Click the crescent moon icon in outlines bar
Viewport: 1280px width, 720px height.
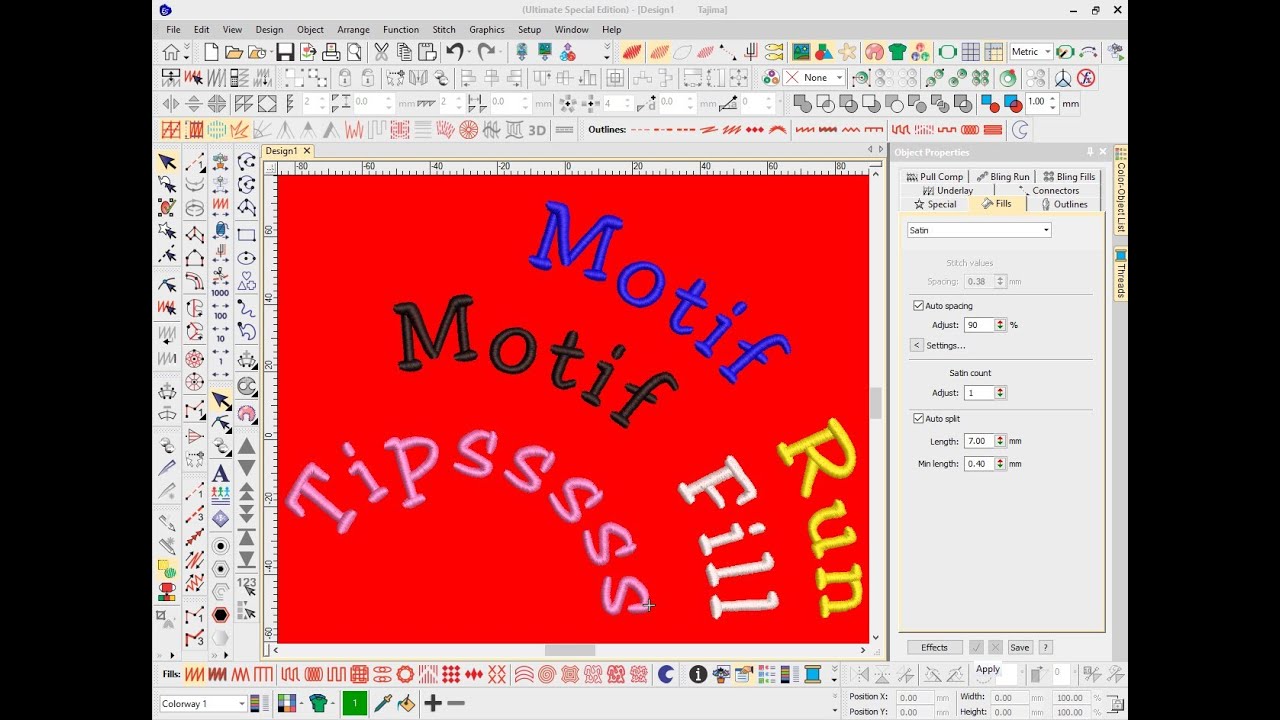coord(1020,130)
